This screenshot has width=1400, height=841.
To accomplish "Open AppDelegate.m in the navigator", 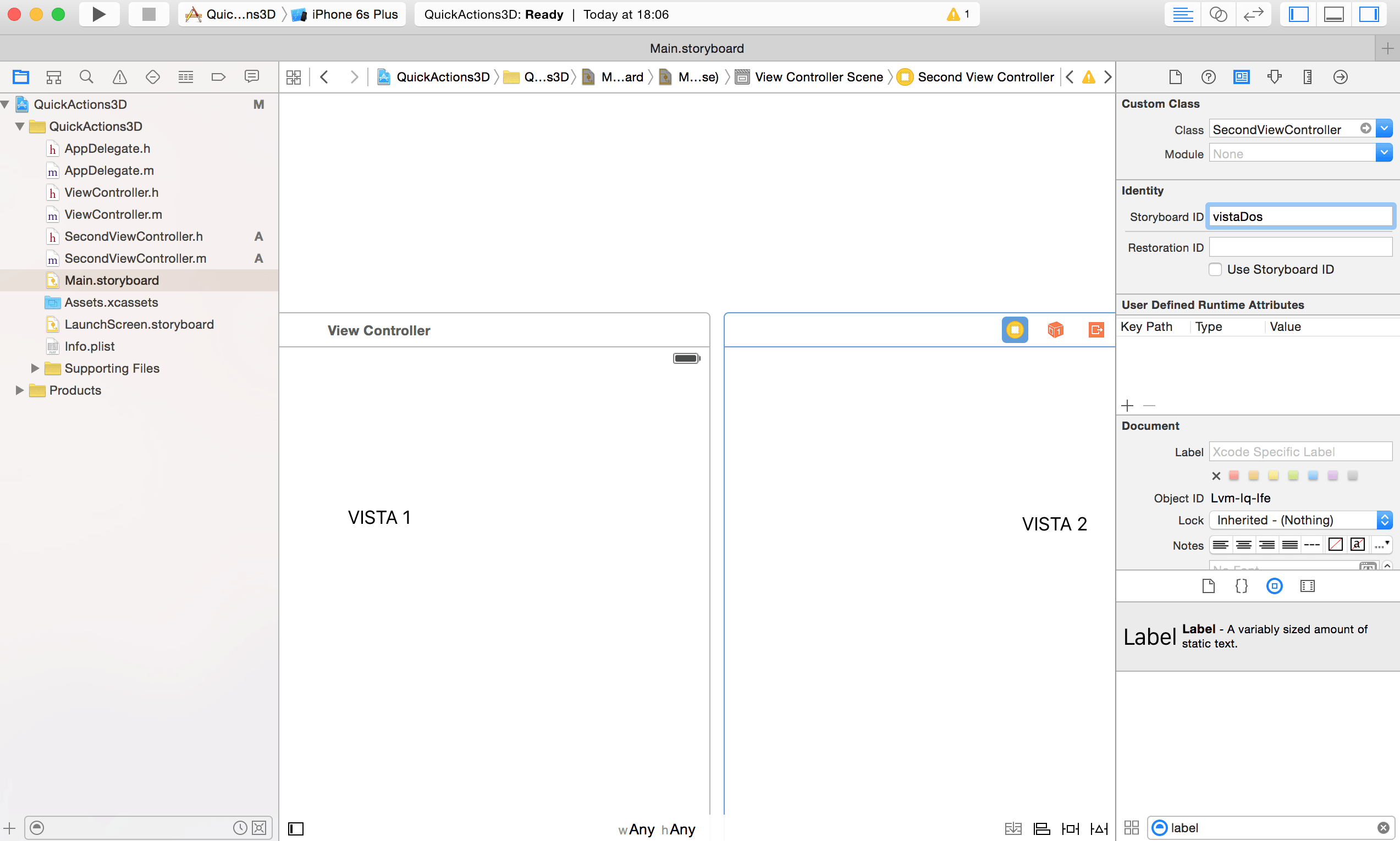I will pyautogui.click(x=109, y=170).
